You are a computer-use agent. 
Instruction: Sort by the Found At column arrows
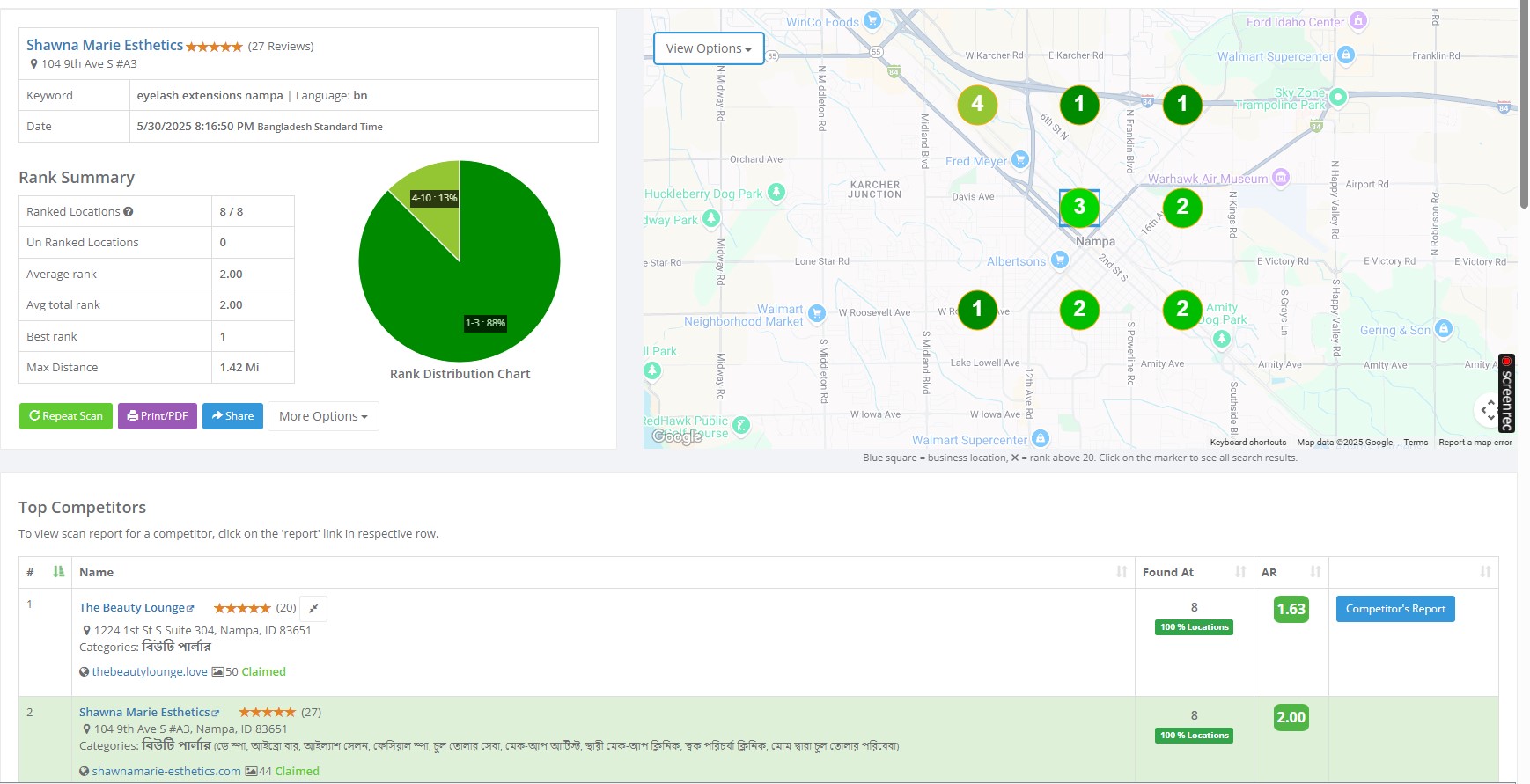(1240, 572)
